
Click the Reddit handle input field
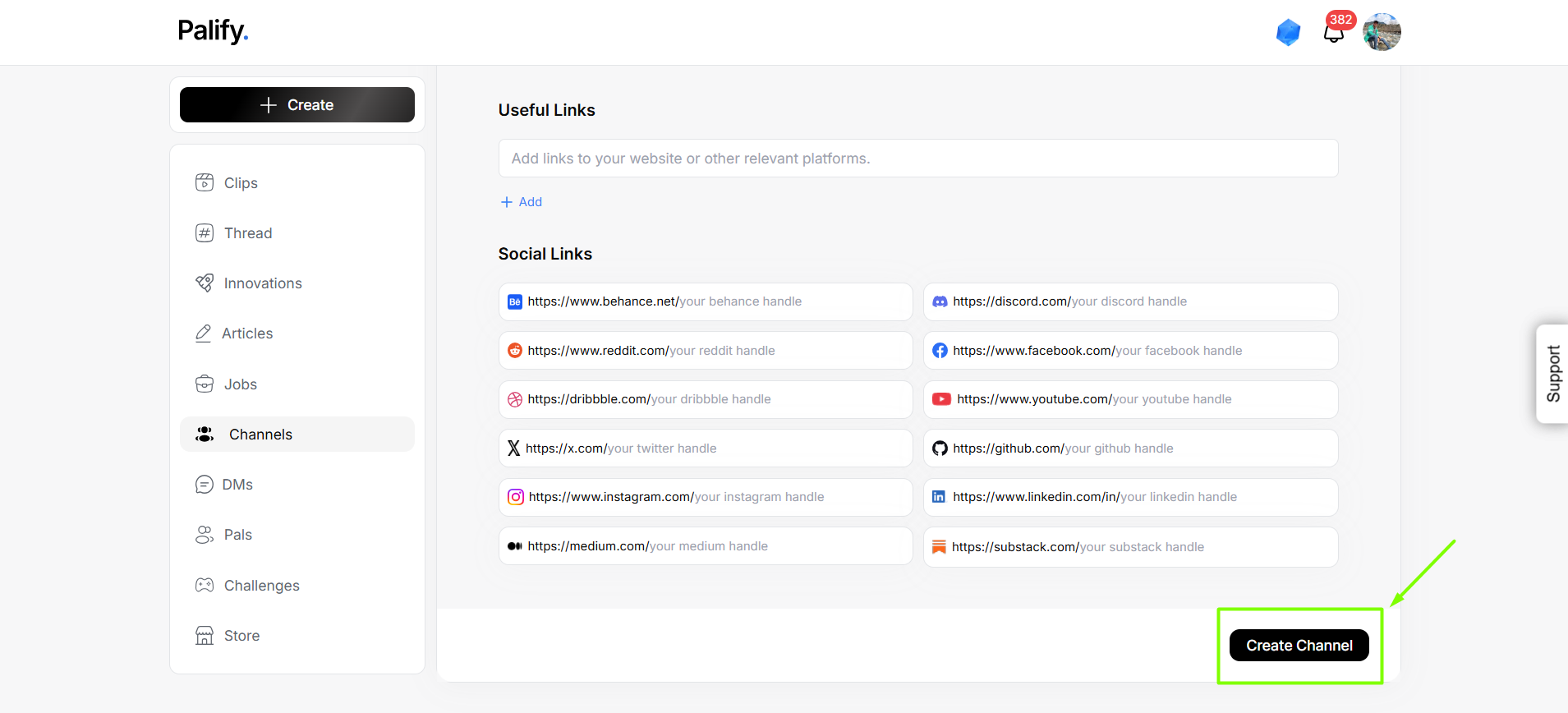click(706, 351)
